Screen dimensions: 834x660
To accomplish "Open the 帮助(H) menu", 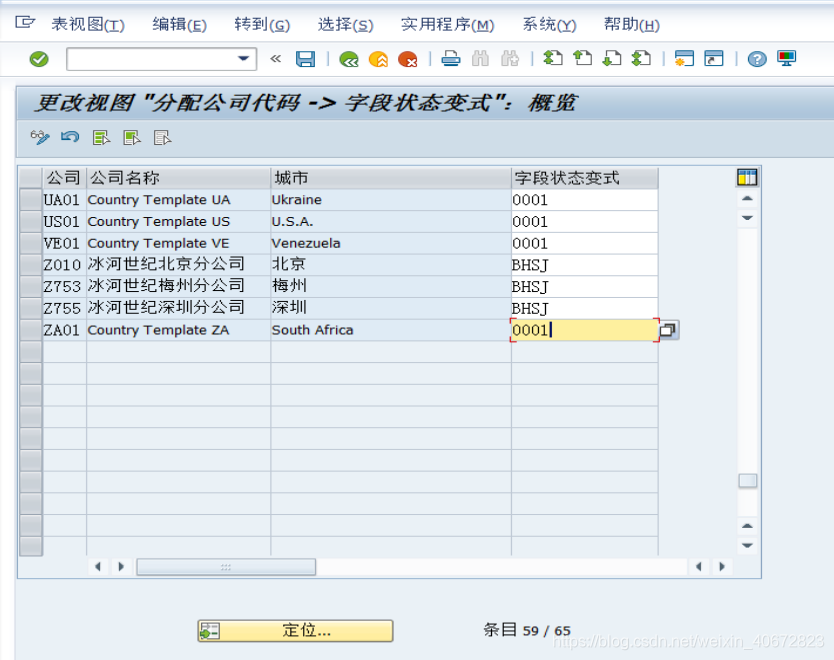I will pos(632,24).
